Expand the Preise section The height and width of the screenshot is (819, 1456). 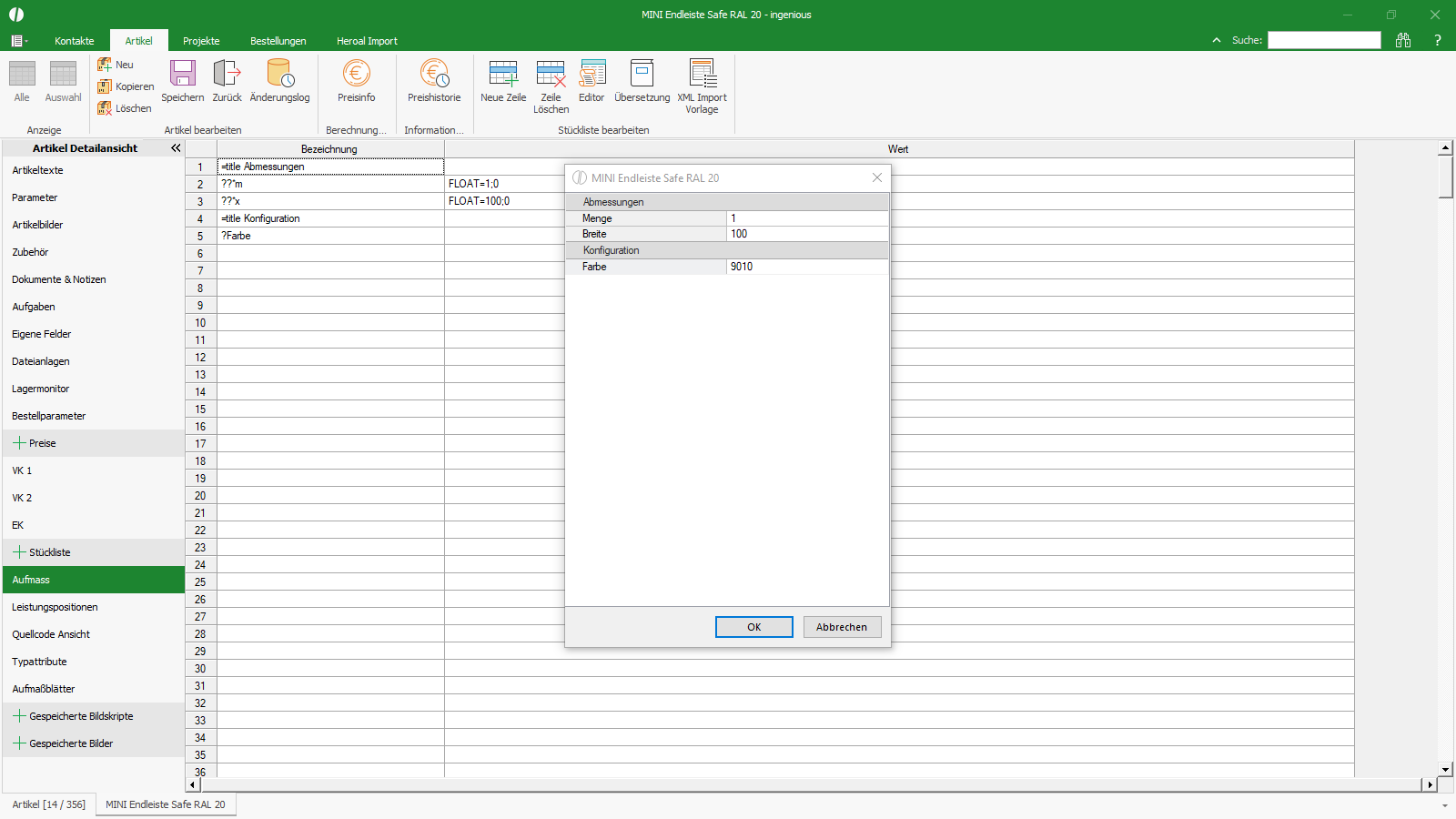point(19,443)
